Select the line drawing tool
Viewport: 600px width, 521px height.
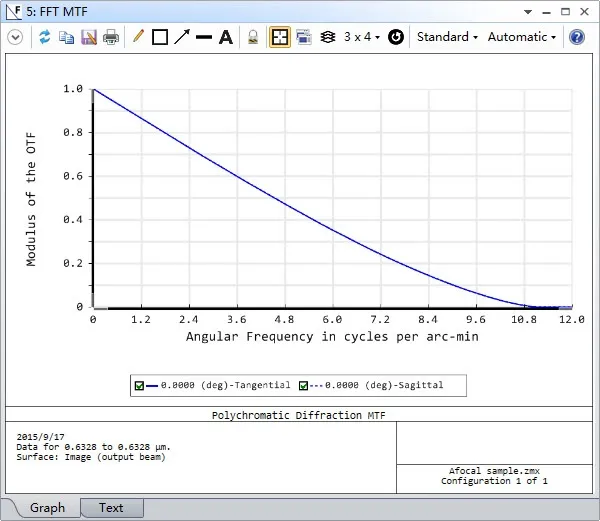coord(203,37)
